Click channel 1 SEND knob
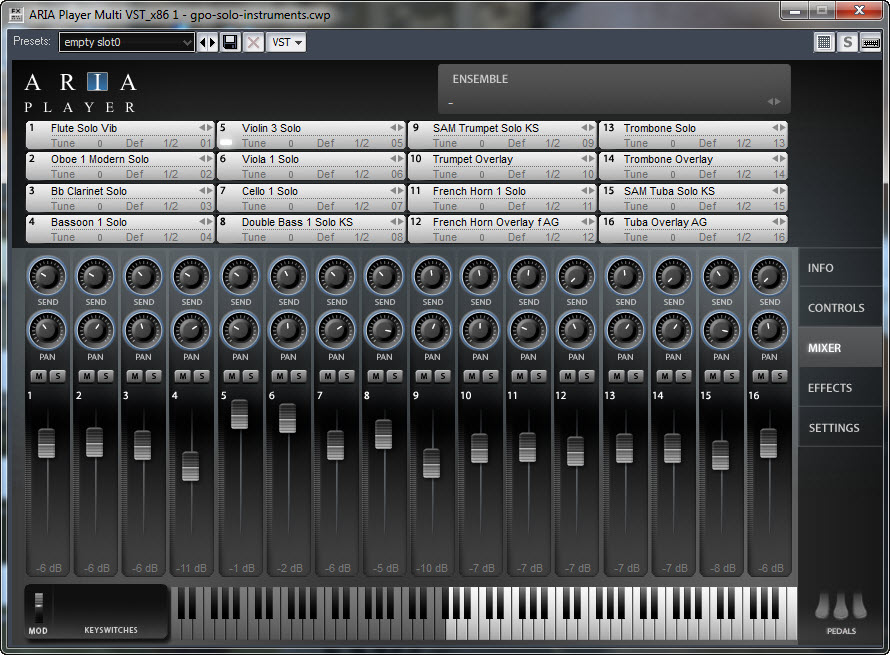The width and height of the screenshot is (890, 655). click(x=47, y=276)
